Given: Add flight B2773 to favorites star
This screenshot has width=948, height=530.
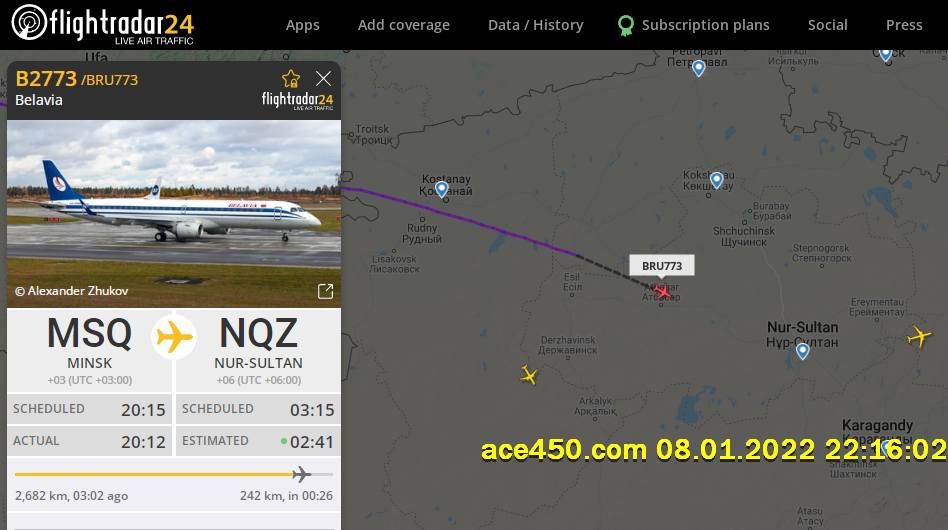Looking at the screenshot, I should click(x=291, y=79).
